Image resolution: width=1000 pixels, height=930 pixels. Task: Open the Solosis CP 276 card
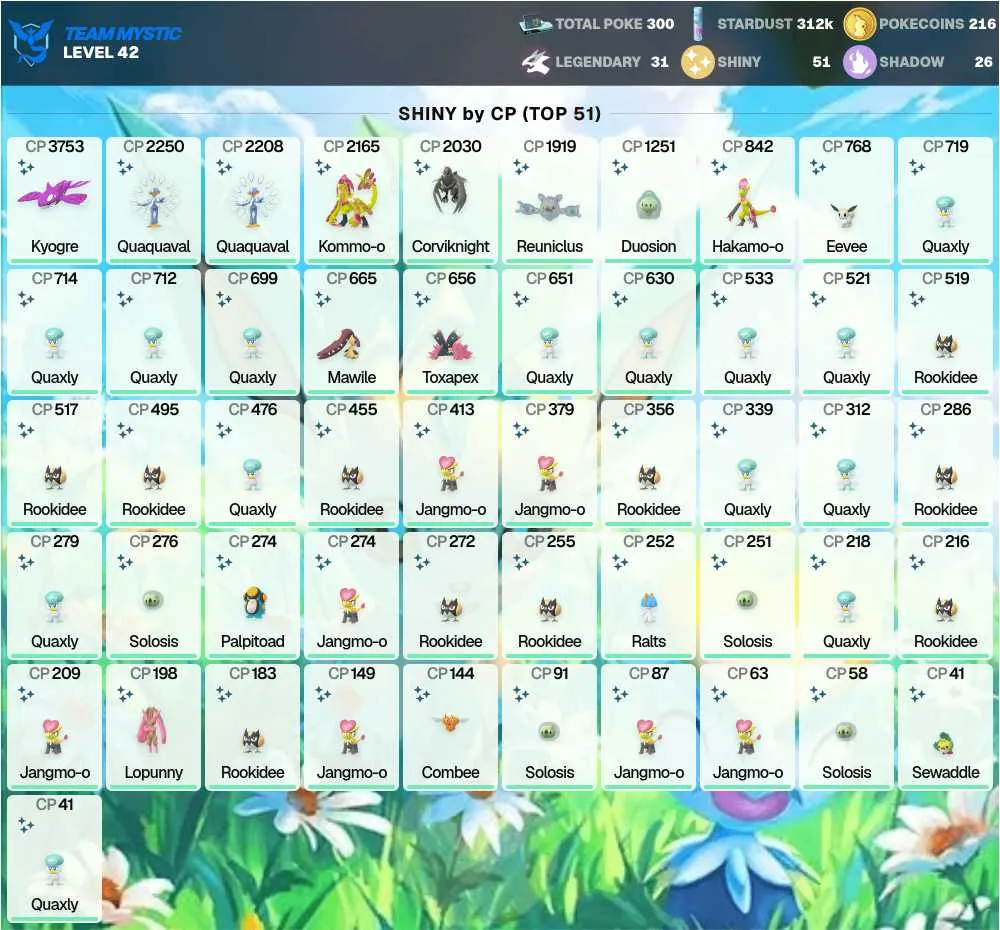153,595
